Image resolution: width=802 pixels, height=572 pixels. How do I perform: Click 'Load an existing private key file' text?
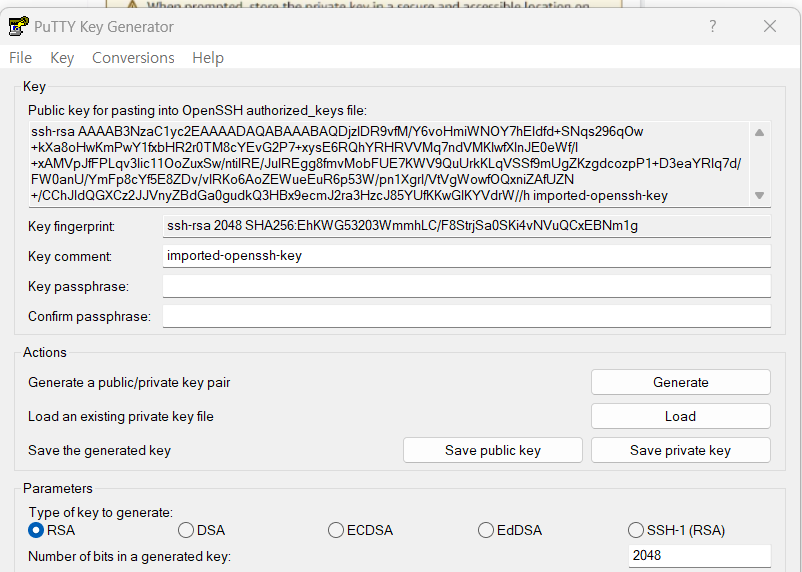(x=121, y=416)
